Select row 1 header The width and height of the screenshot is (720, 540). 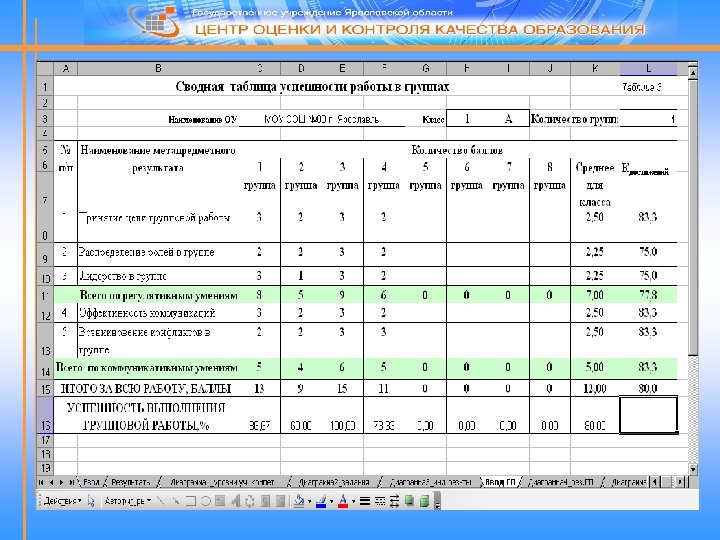click(45, 86)
